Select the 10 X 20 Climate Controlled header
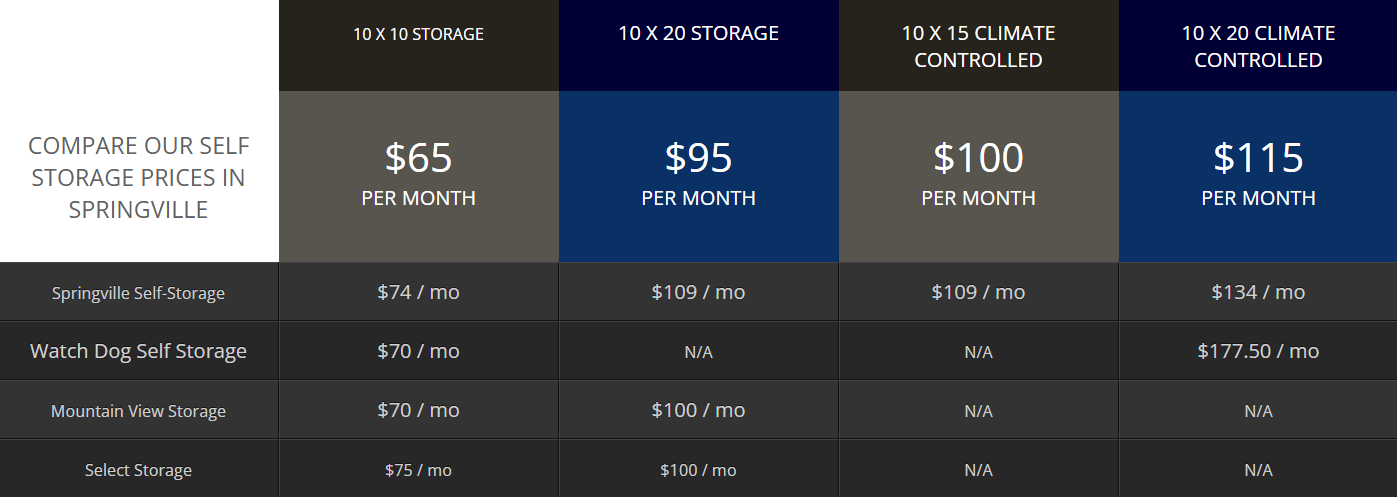The height and width of the screenshot is (497, 1397). (x=1258, y=46)
